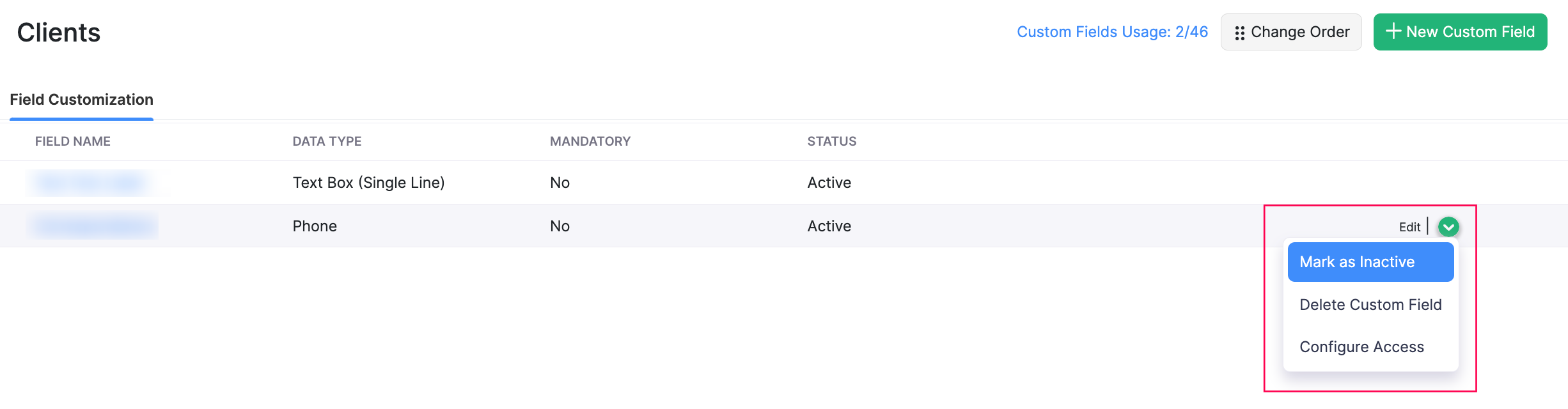Click the Custom Fields Usage 2/46 link
This screenshot has width=1568, height=409.
pyautogui.click(x=1113, y=31)
